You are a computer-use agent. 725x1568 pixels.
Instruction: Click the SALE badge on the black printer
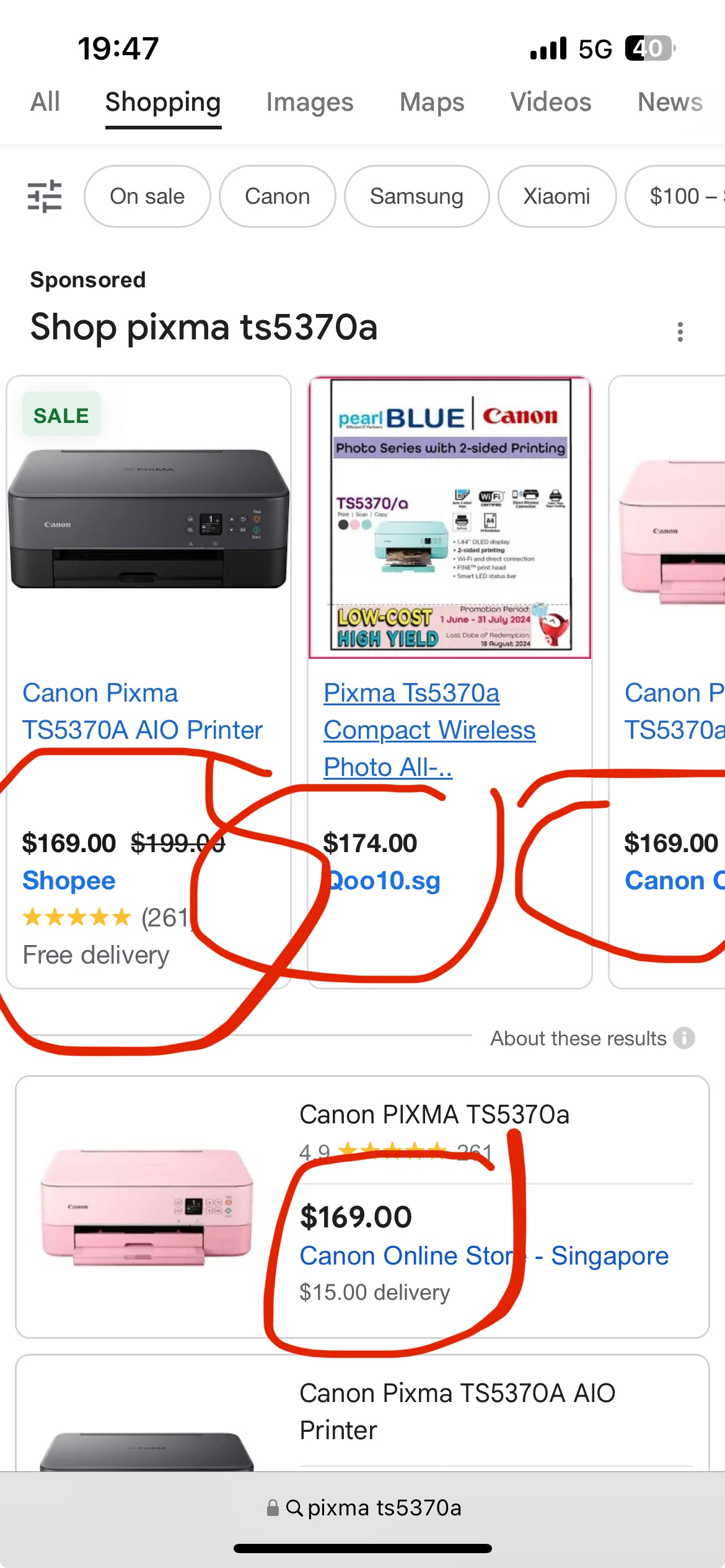pos(61,414)
